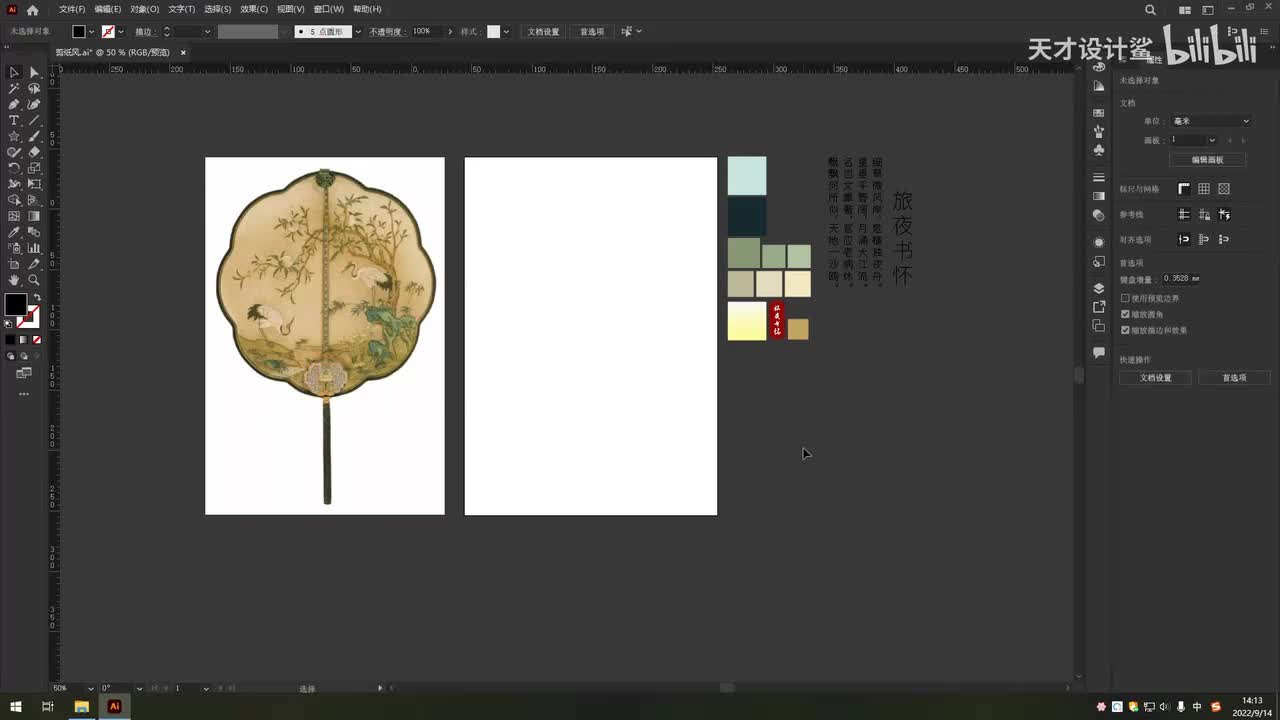Select the Selection tool (black arrow)
The height and width of the screenshot is (720, 1280).
[14, 72]
